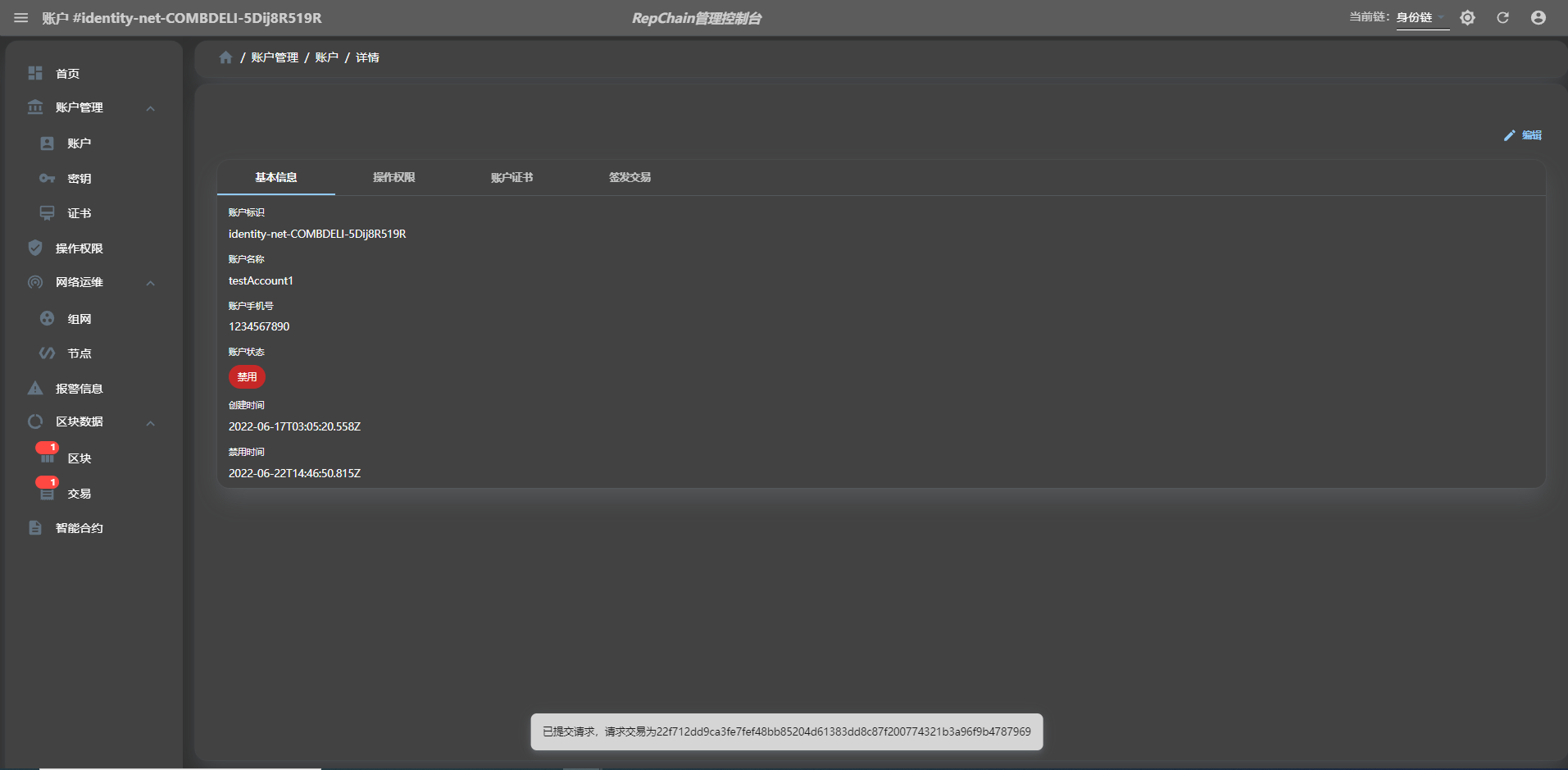The width and height of the screenshot is (1568, 770).
Task: Click the 密钥 key icon
Action: click(48, 178)
